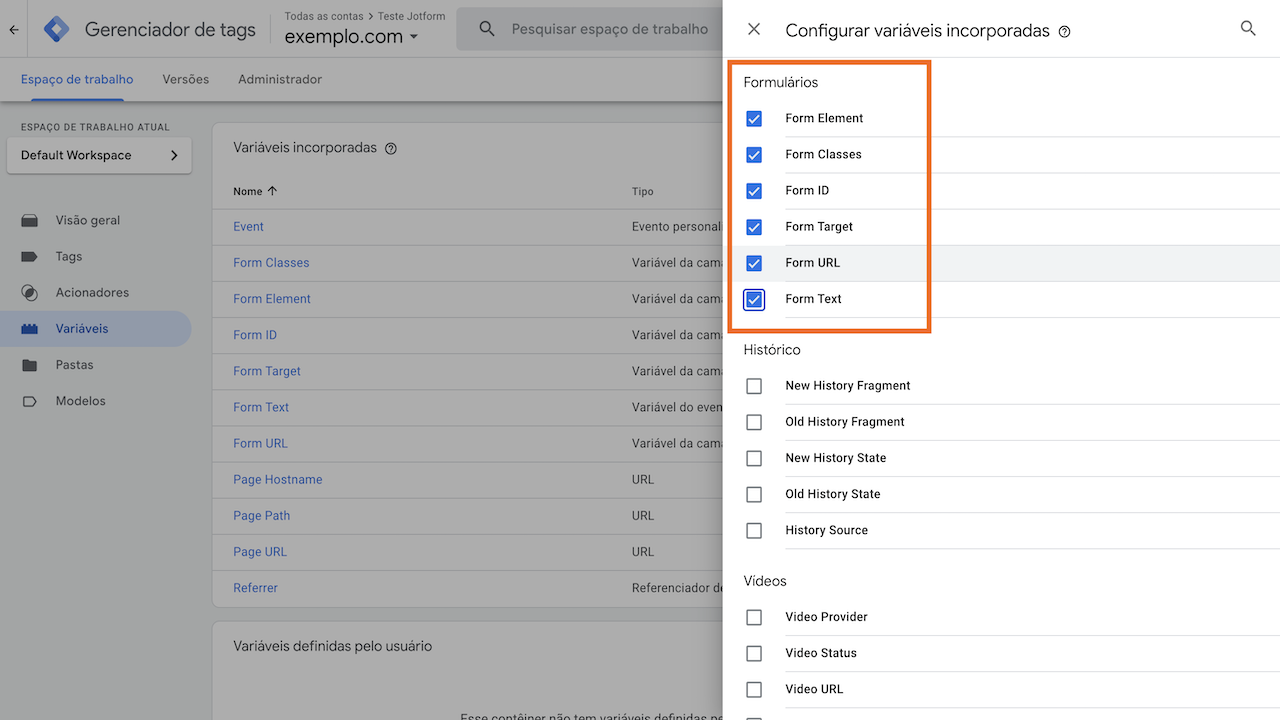Disable the Form Text variable checkbox
The image size is (1280, 720).
[x=754, y=299]
